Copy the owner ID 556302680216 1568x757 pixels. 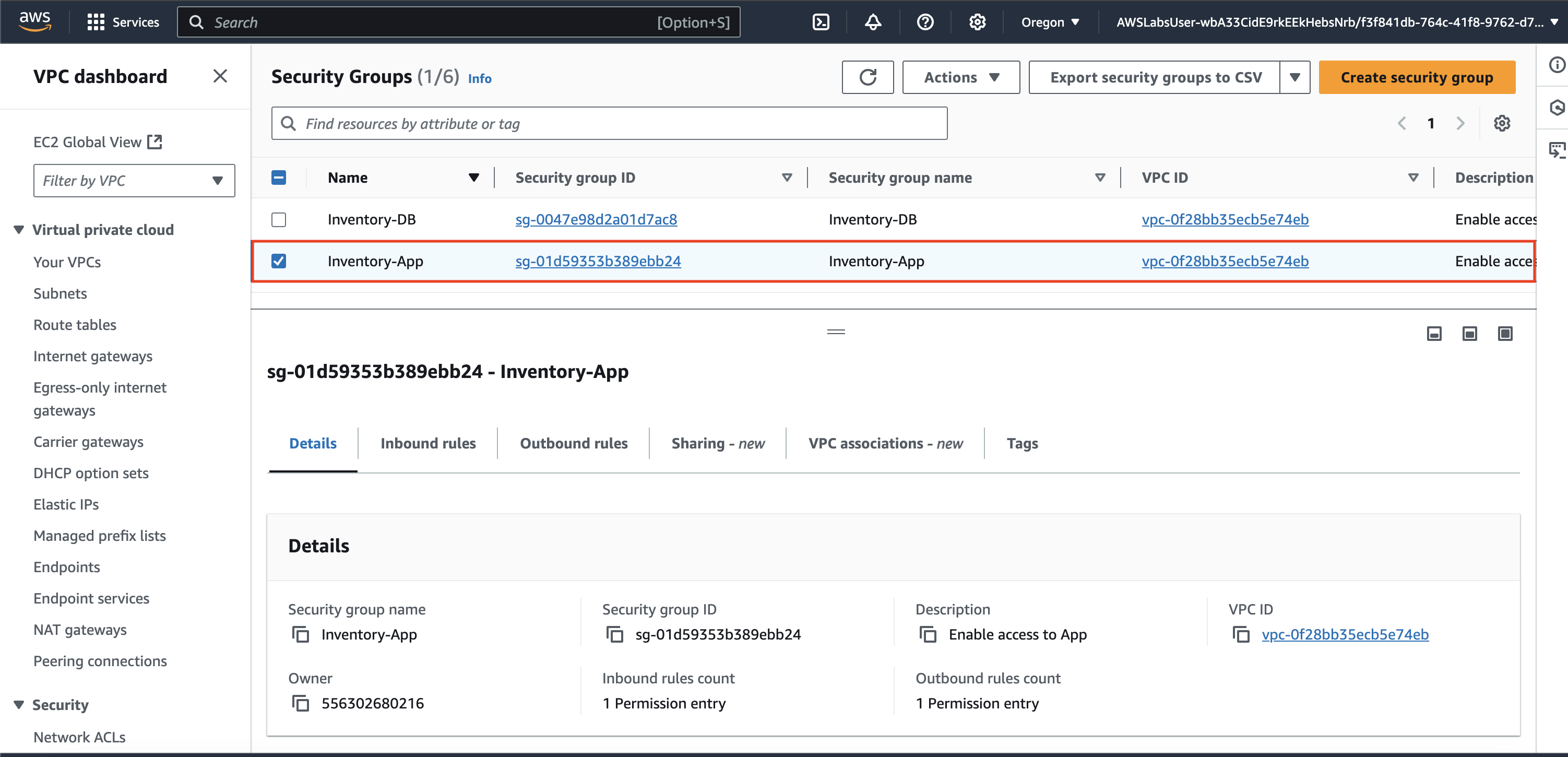(301, 703)
